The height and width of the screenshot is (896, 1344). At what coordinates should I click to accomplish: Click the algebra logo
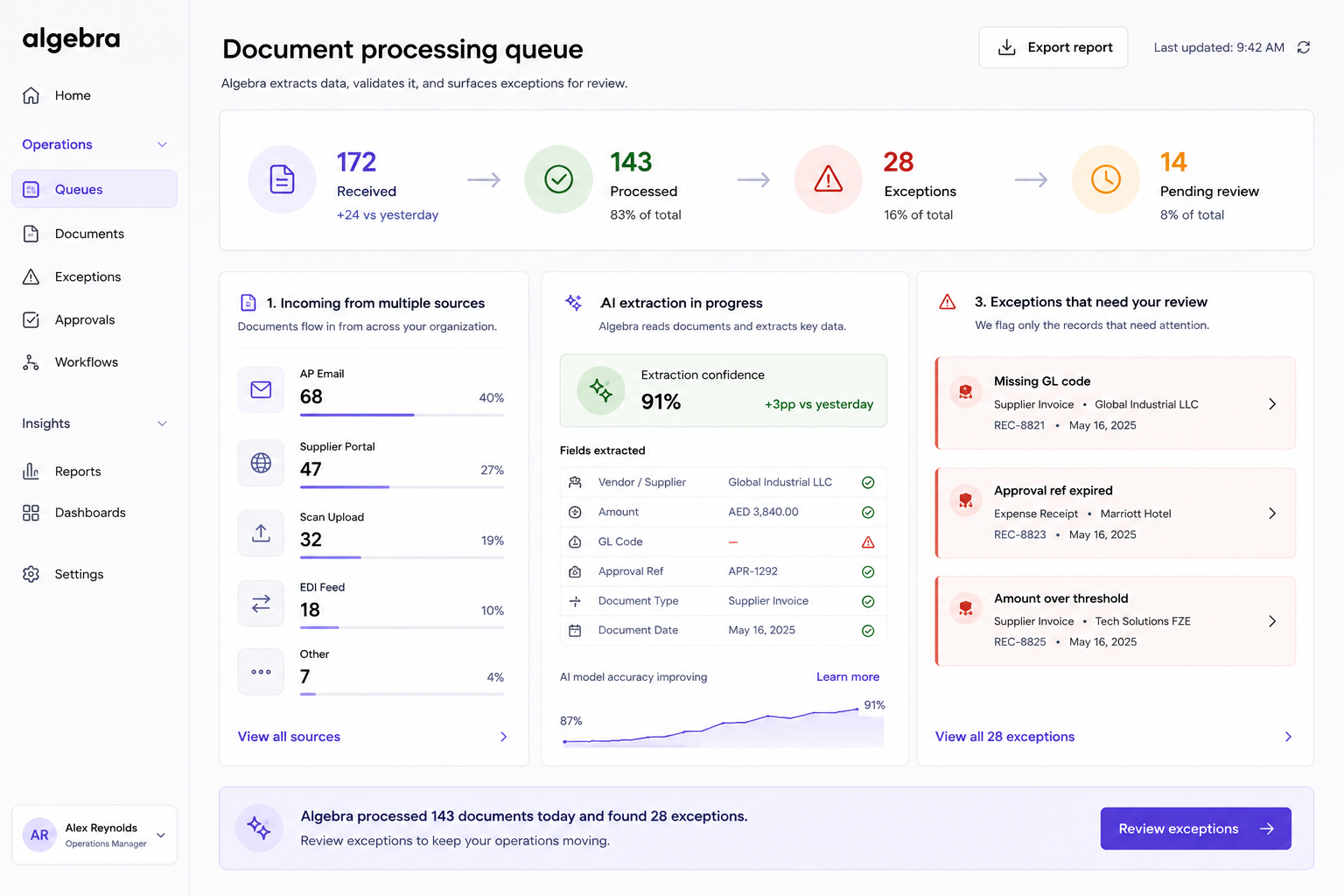pyautogui.click(x=71, y=38)
